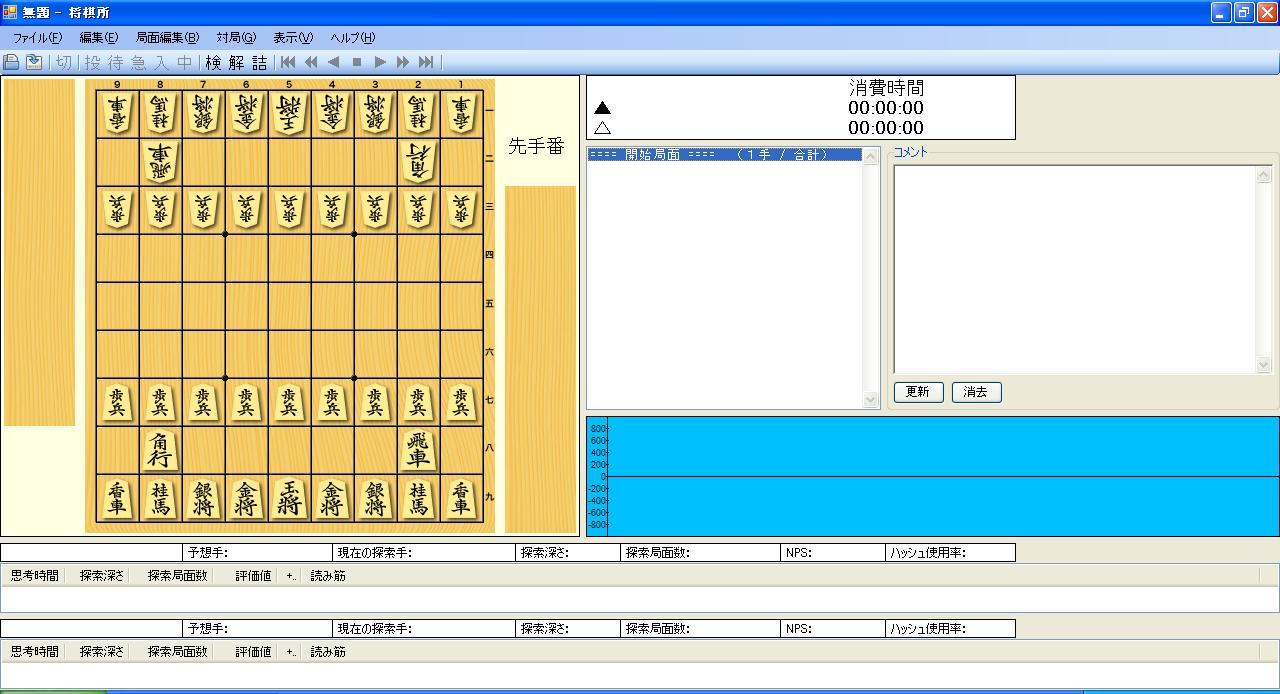Click the 詰 checkmate search icon
This screenshot has width=1280, height=694.
click(258, 62)
